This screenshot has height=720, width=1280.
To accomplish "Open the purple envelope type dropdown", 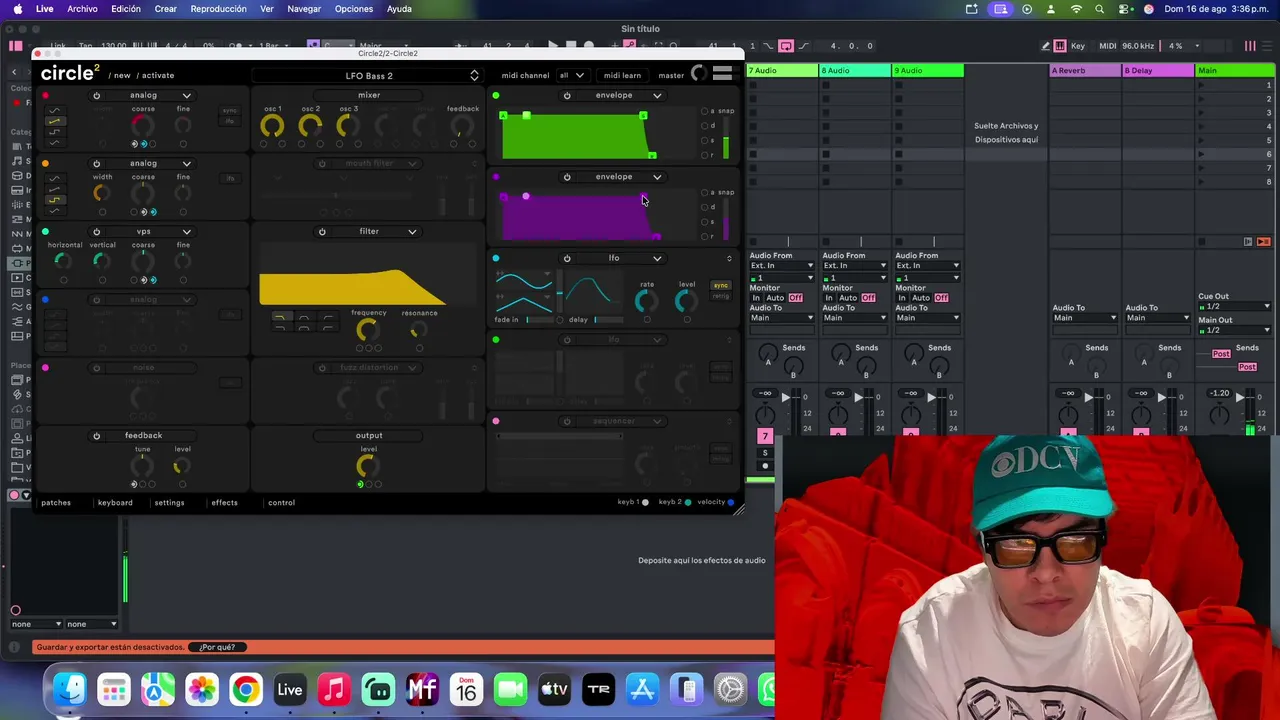I will click(657, 177).
